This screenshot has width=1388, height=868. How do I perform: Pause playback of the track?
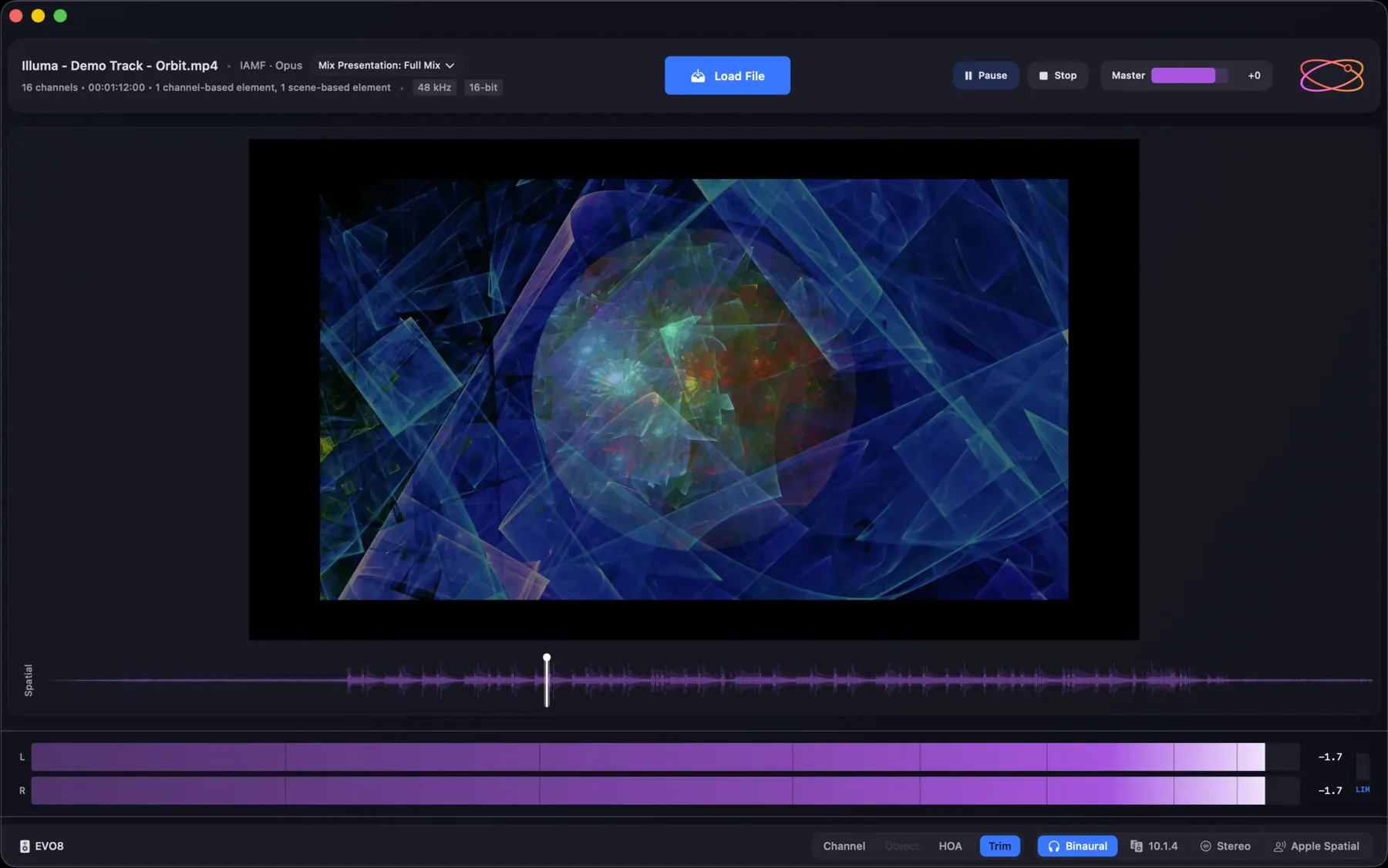point(985,76)
